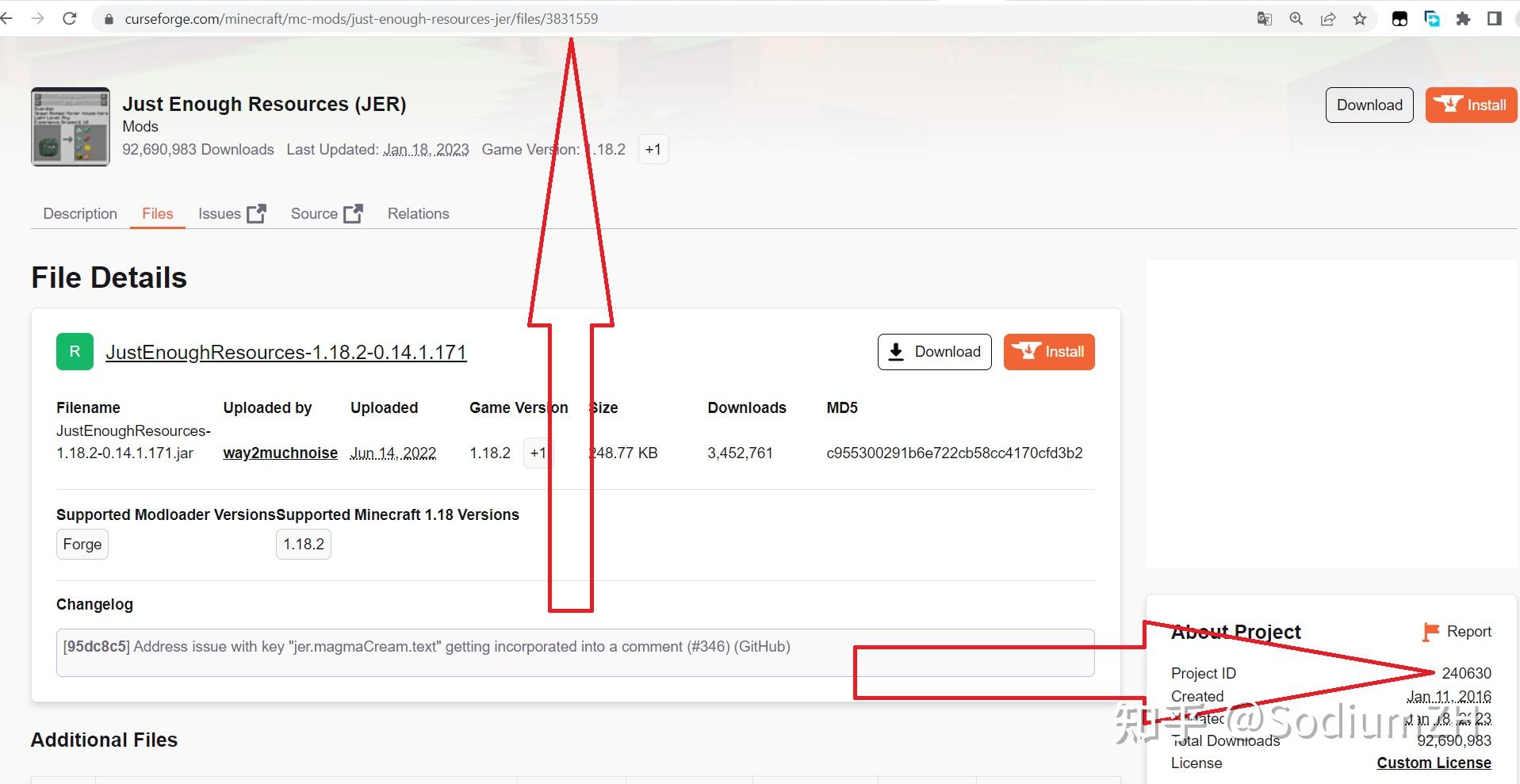Click the 1.18.2 Minecraft version tag
Image resolution: width=1520 pixels, height=784 pixels.
304,545
